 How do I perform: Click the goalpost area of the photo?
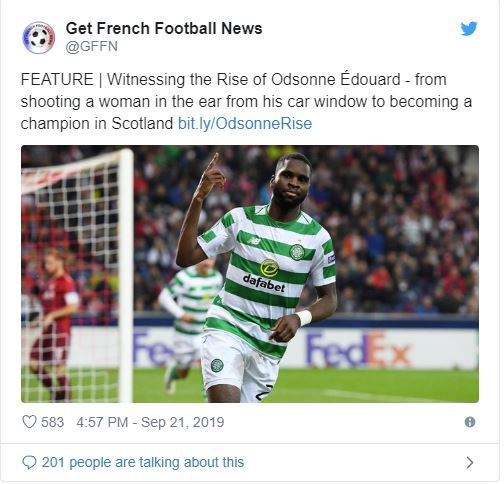(x=126, y=274)
